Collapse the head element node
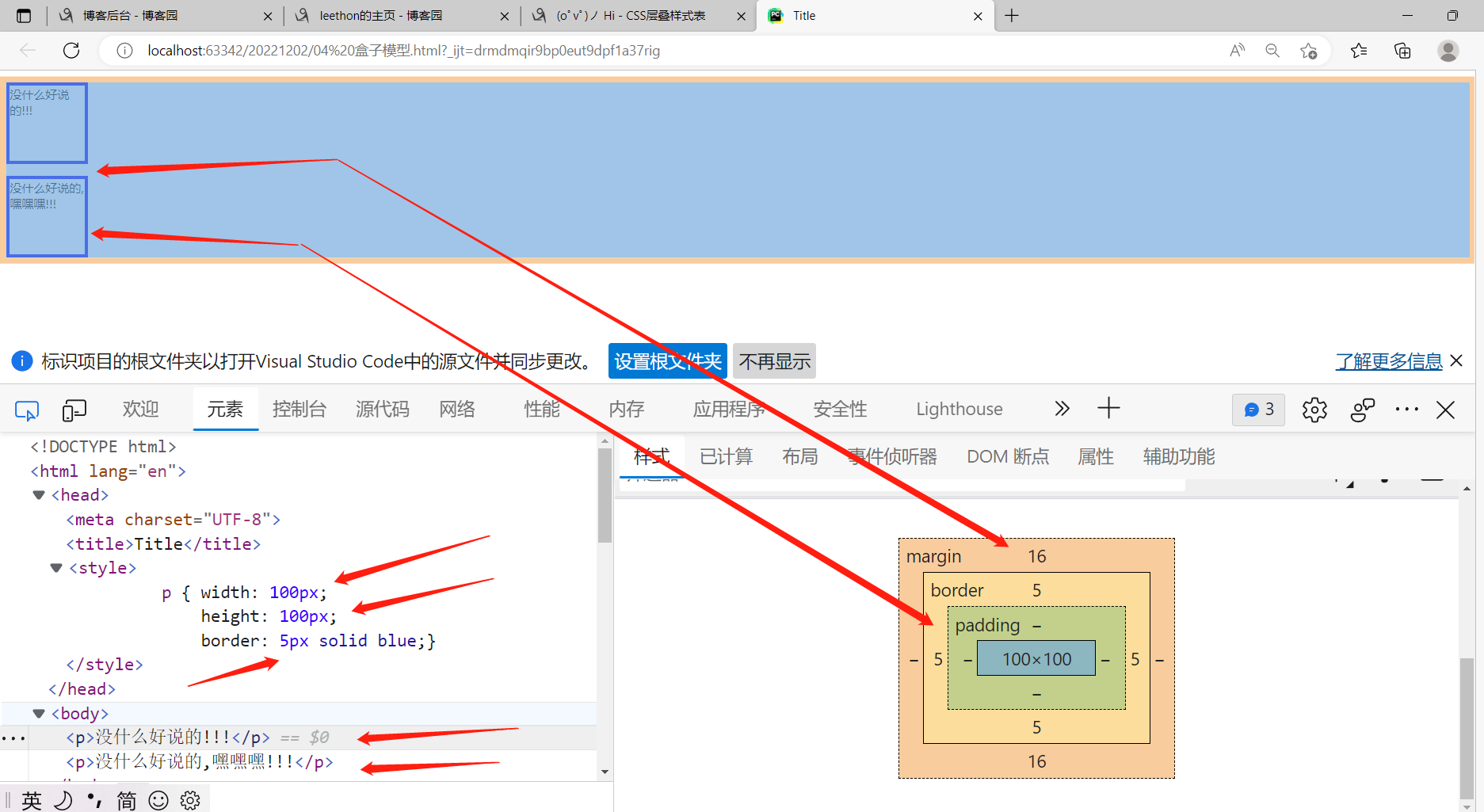The height and width of the screenshot is (812, 1484). pos(38,495)
